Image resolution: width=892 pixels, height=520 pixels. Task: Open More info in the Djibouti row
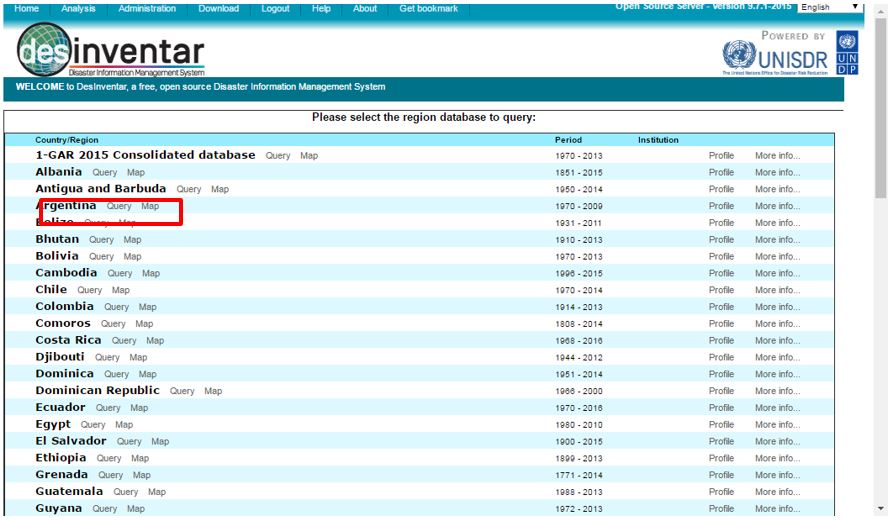[777, 357]
